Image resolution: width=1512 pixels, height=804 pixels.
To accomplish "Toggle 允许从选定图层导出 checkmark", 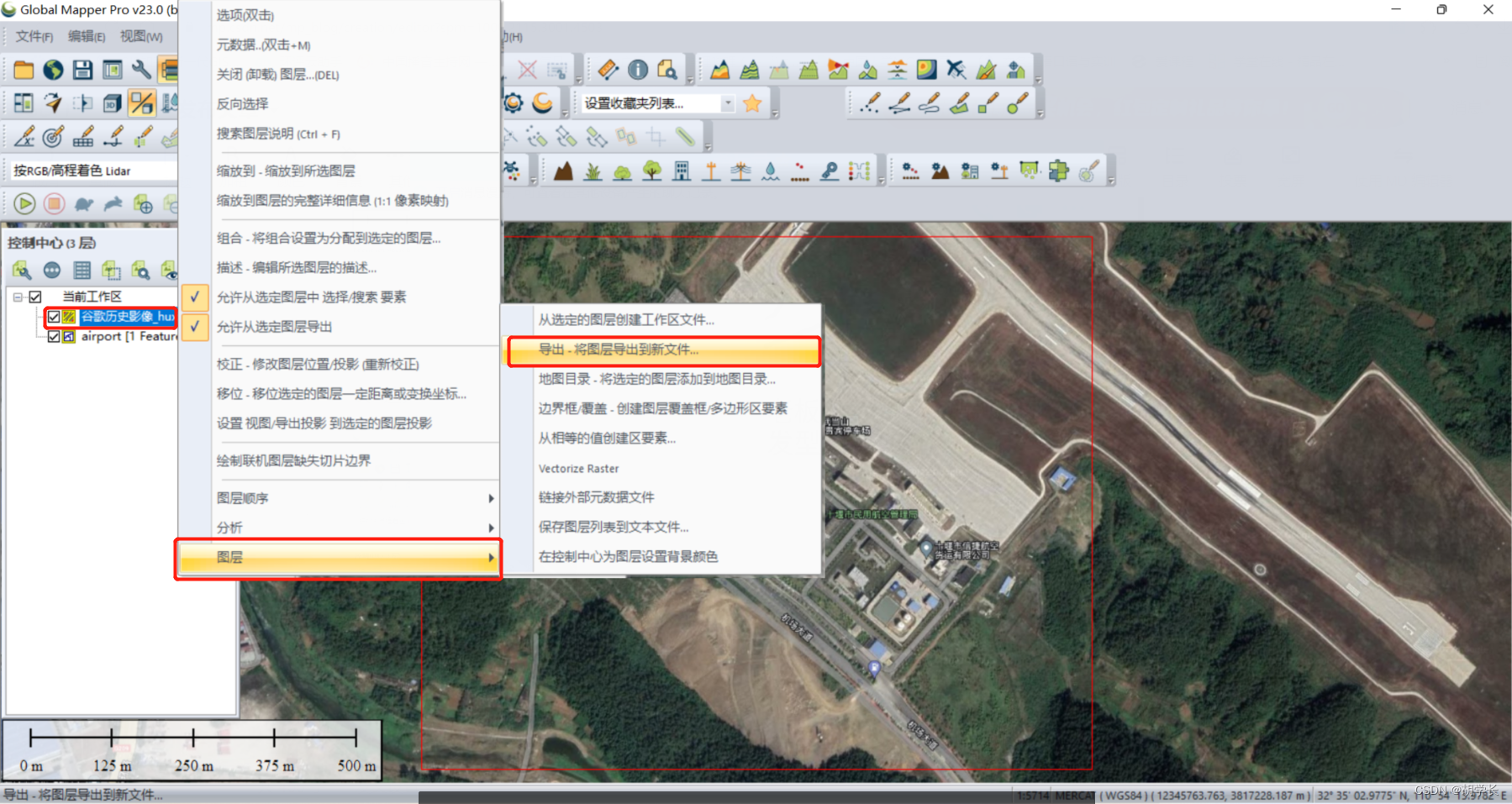I will pyautogui.click(x=194, y=327).
